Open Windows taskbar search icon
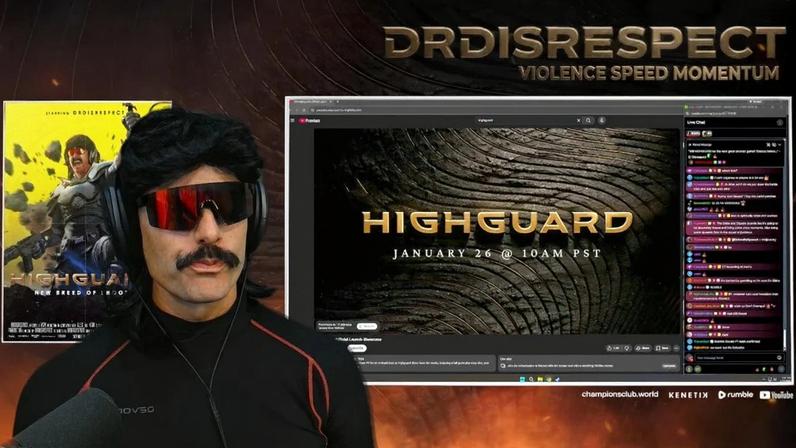Screen dimensions: 796x448 (x=531, y=379)
